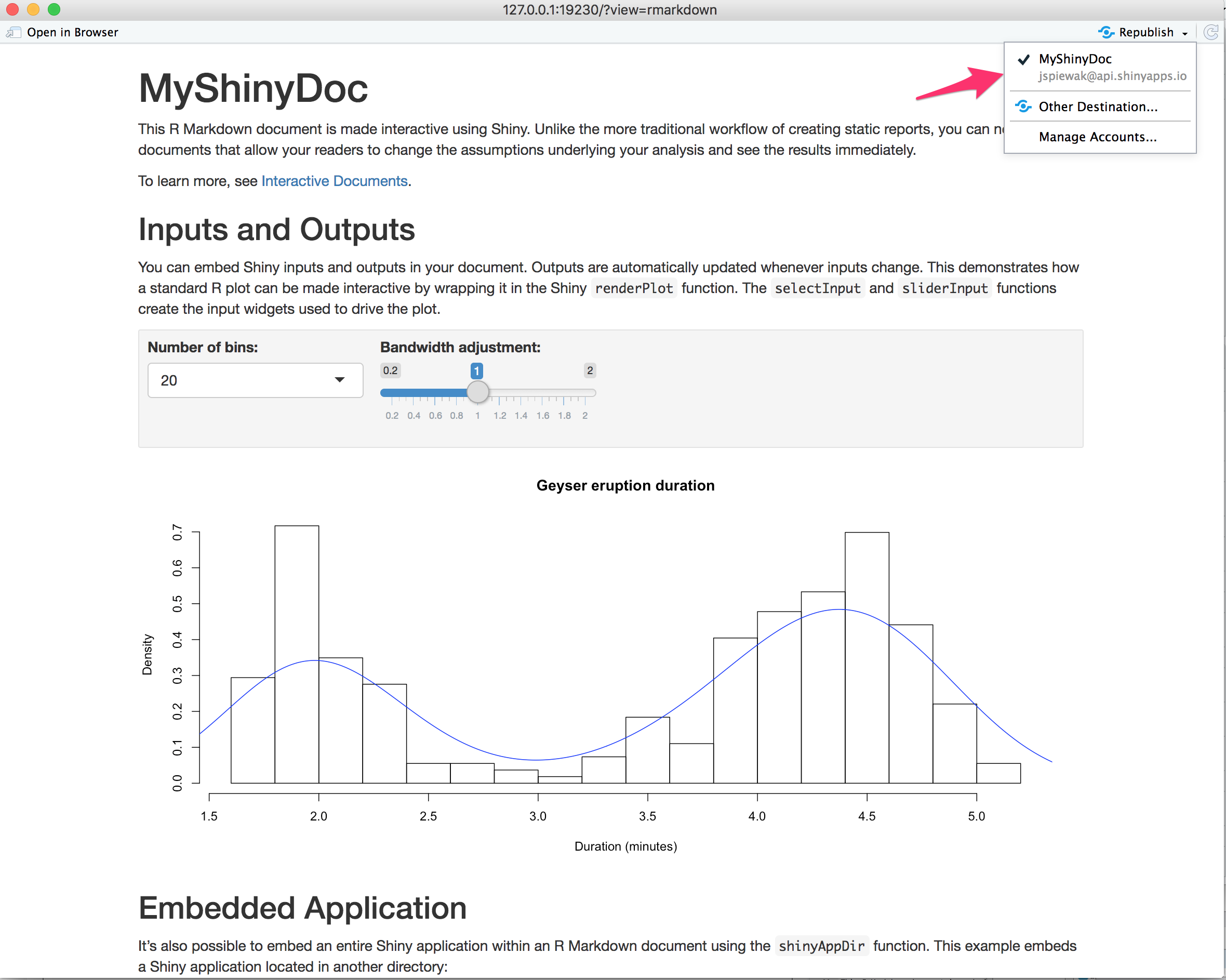Click the Open in Browser icon

pyautogui.click(x=14, y=32)
